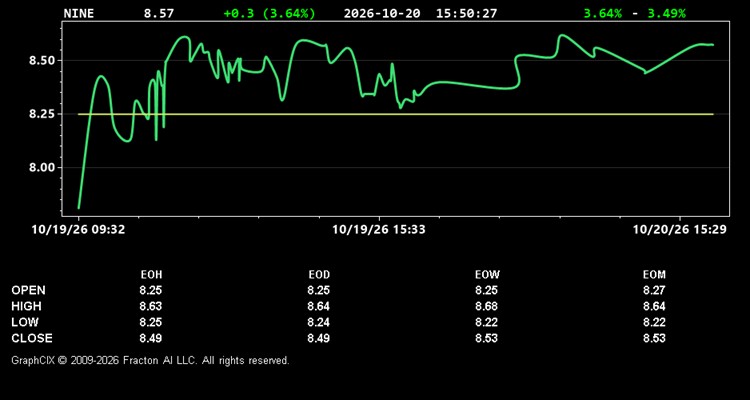Click the EOM close value 8.53
This screenshot has width=750, height=400.
654,338
